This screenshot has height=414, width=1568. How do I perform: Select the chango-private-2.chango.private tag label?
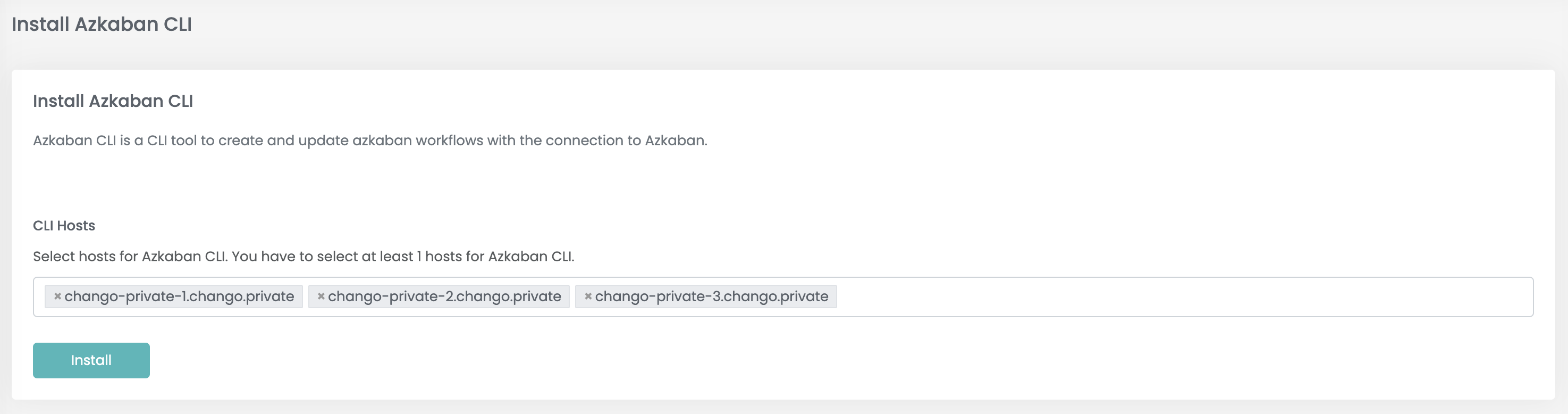click(444, 296)
